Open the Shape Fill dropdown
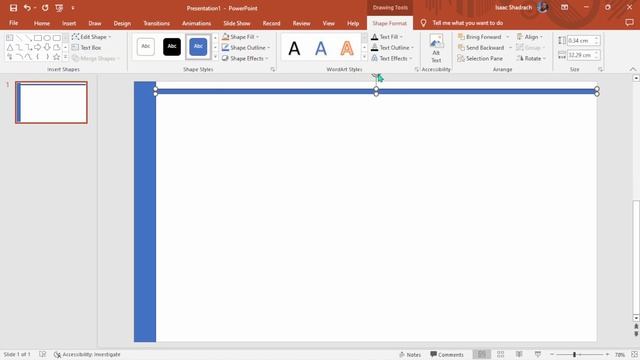Screen dimensions: 640x360 tap(241, 37)
